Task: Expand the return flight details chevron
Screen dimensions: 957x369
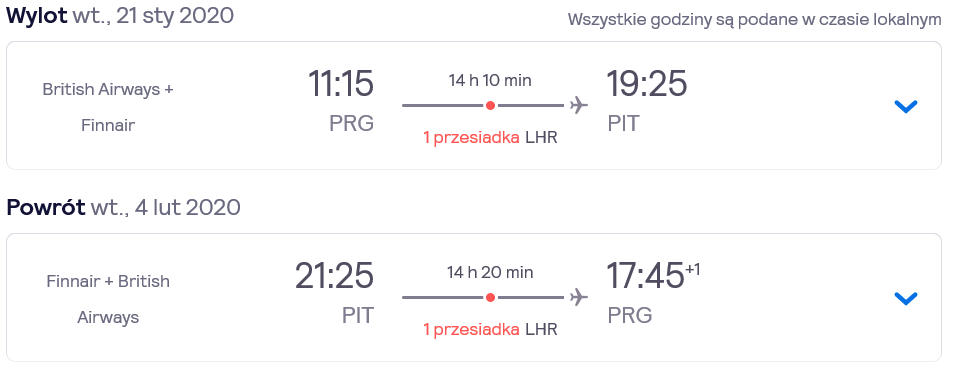Action: 906,298
